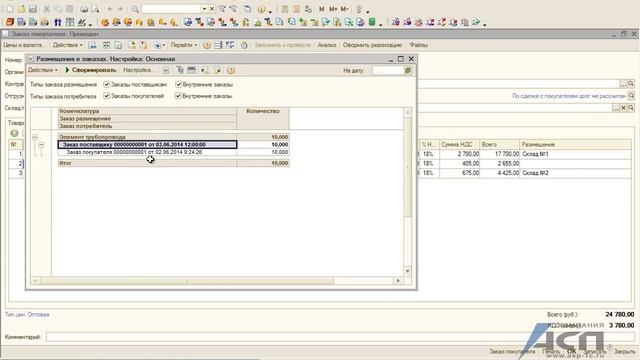Collapse the Заказ поставщику subgroup
The width and height of the screenshot is (640, 360).
pos(41,144)
